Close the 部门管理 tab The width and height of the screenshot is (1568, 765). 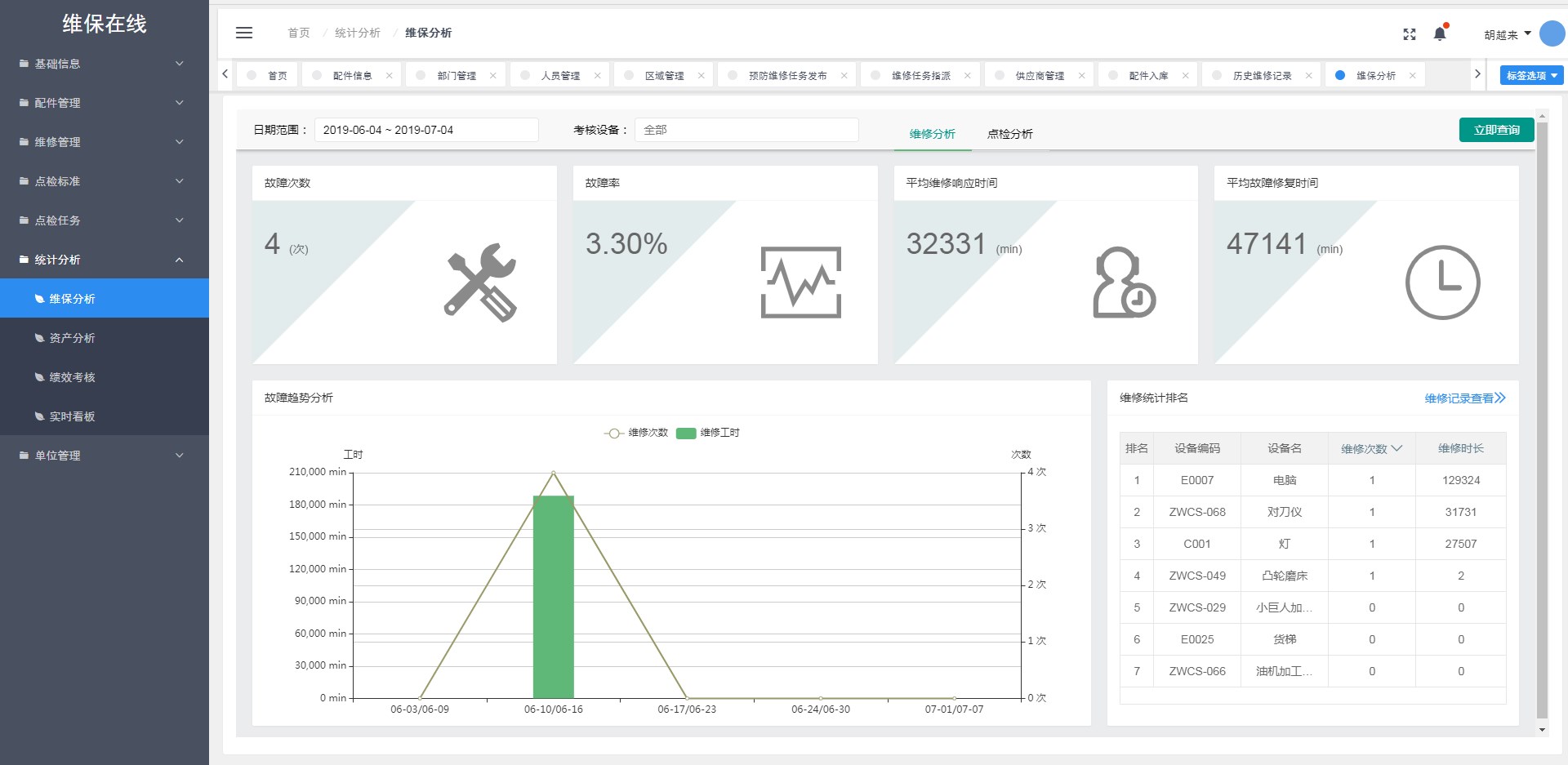coord(493,75)
